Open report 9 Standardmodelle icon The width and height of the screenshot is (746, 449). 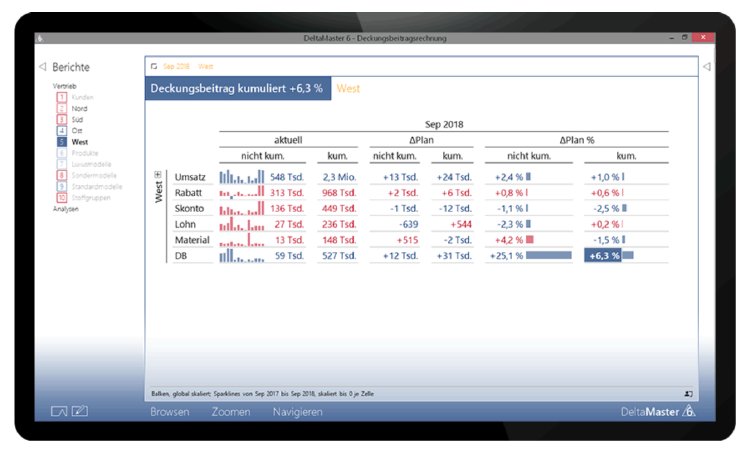tap(62, 186)
